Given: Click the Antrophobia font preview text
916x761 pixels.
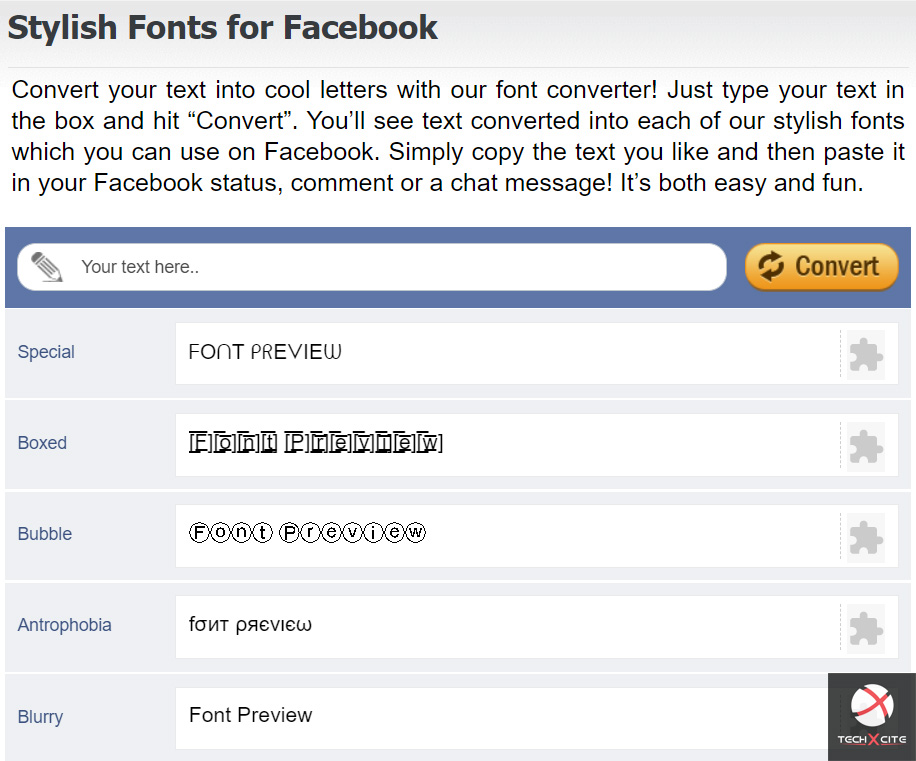Looking at the screenshot, I should tap(250, 624).
